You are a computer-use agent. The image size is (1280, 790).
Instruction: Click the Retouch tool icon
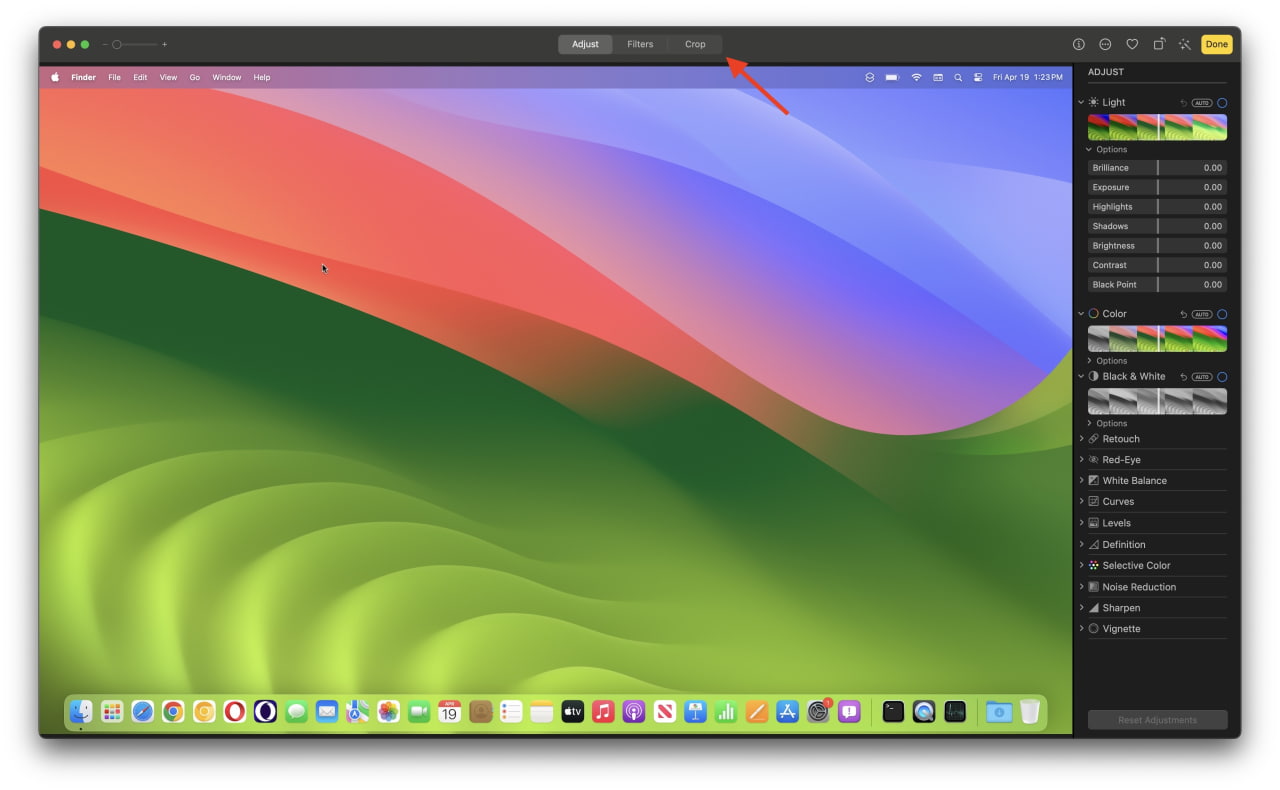point(1092,438)
